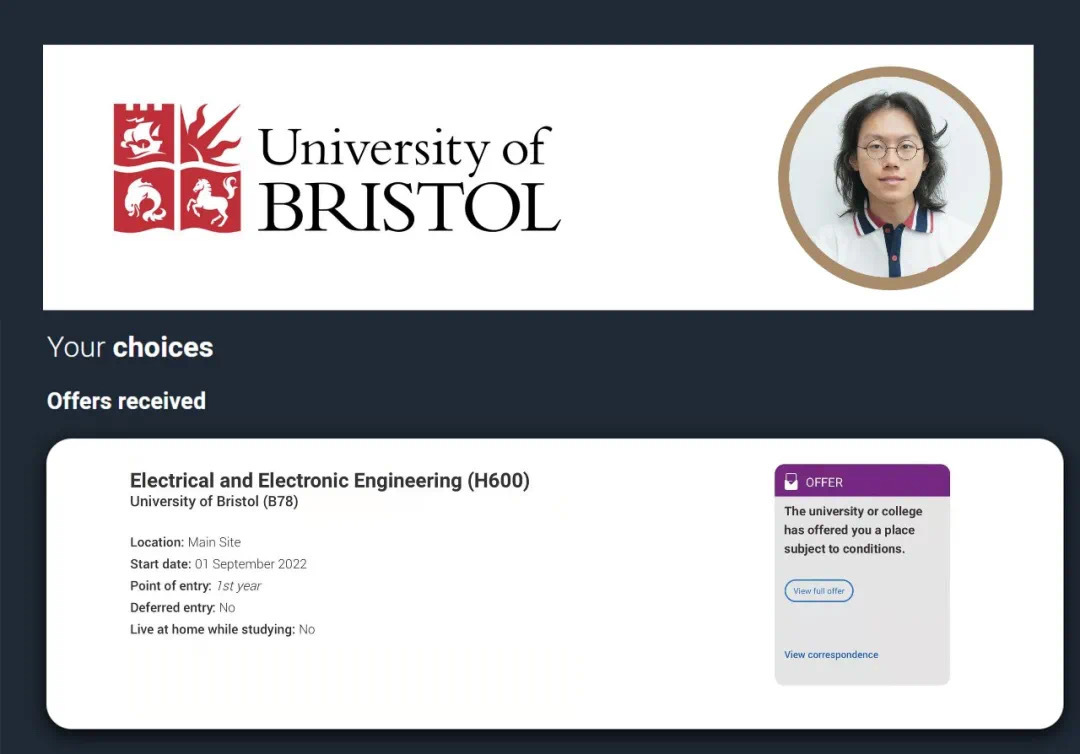Click the Location: Main Site line
This screenshot has height=754, width=1080.
click(x=185, y=542)
